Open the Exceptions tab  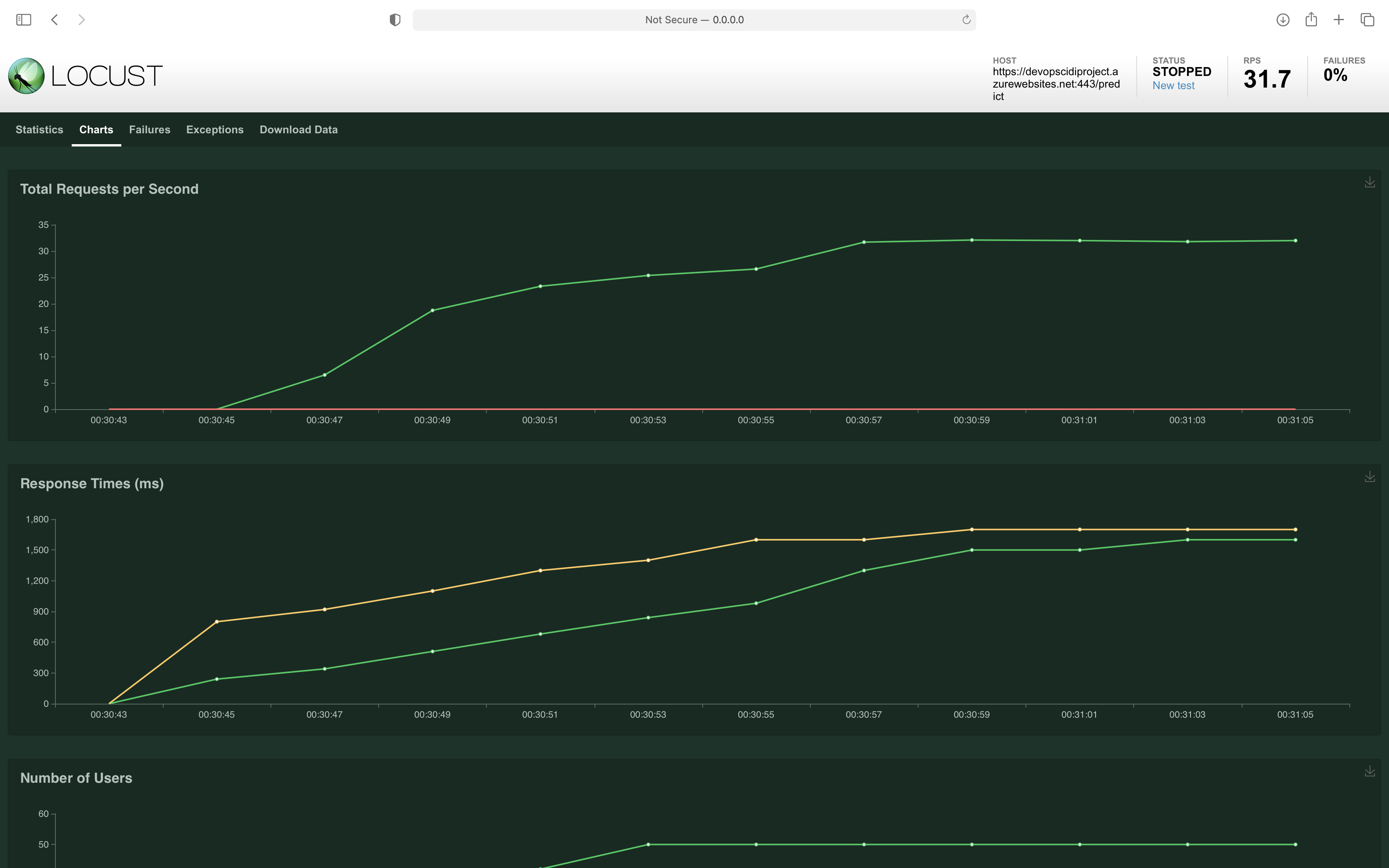coord(215,130)
